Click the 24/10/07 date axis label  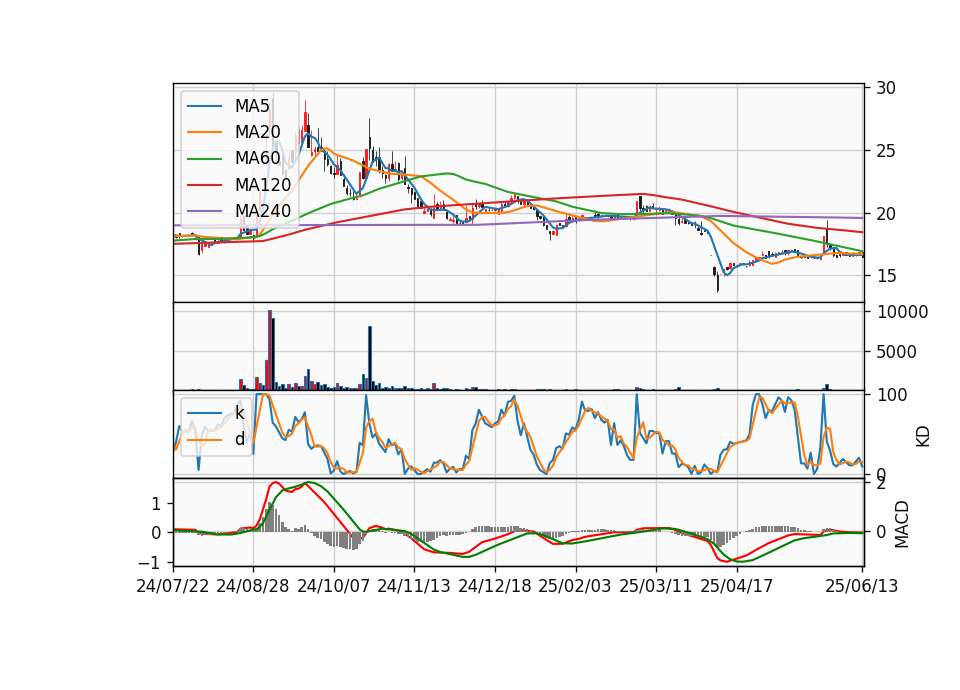coord(334,586)
